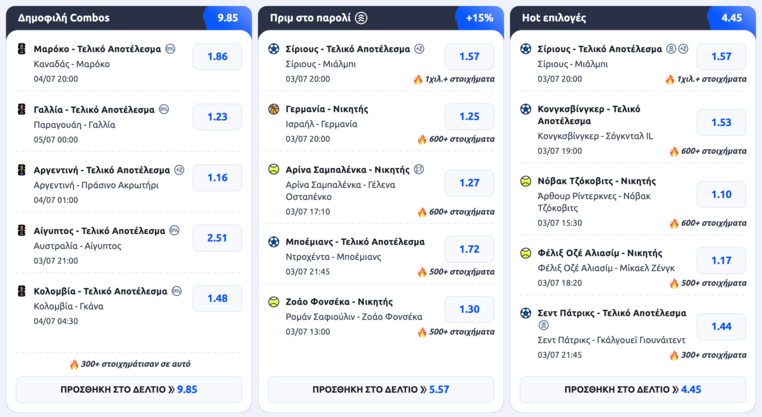Click the 0% badge next to Μαρόκο
The width and height of the screenshot is (762, 417).
170,49
